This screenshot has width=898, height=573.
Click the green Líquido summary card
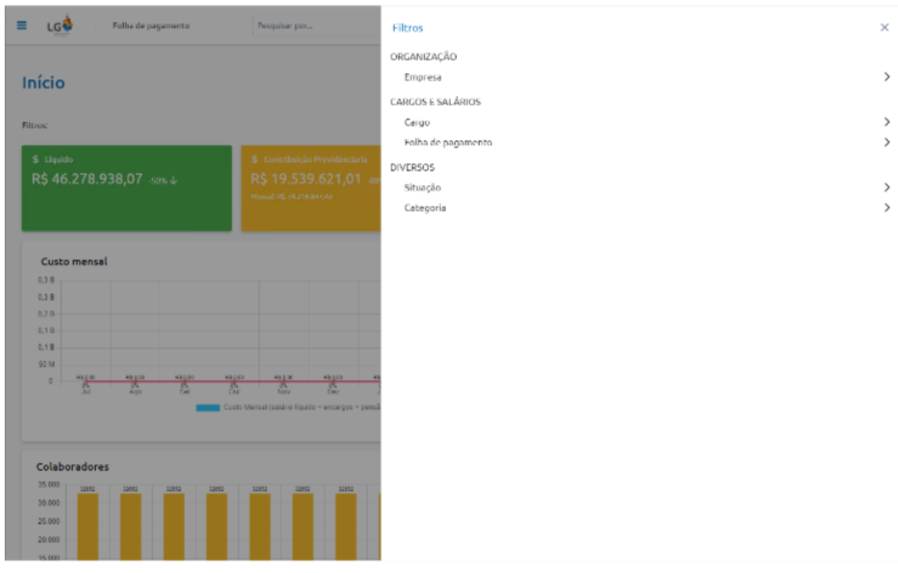click(x=127, y=188)
